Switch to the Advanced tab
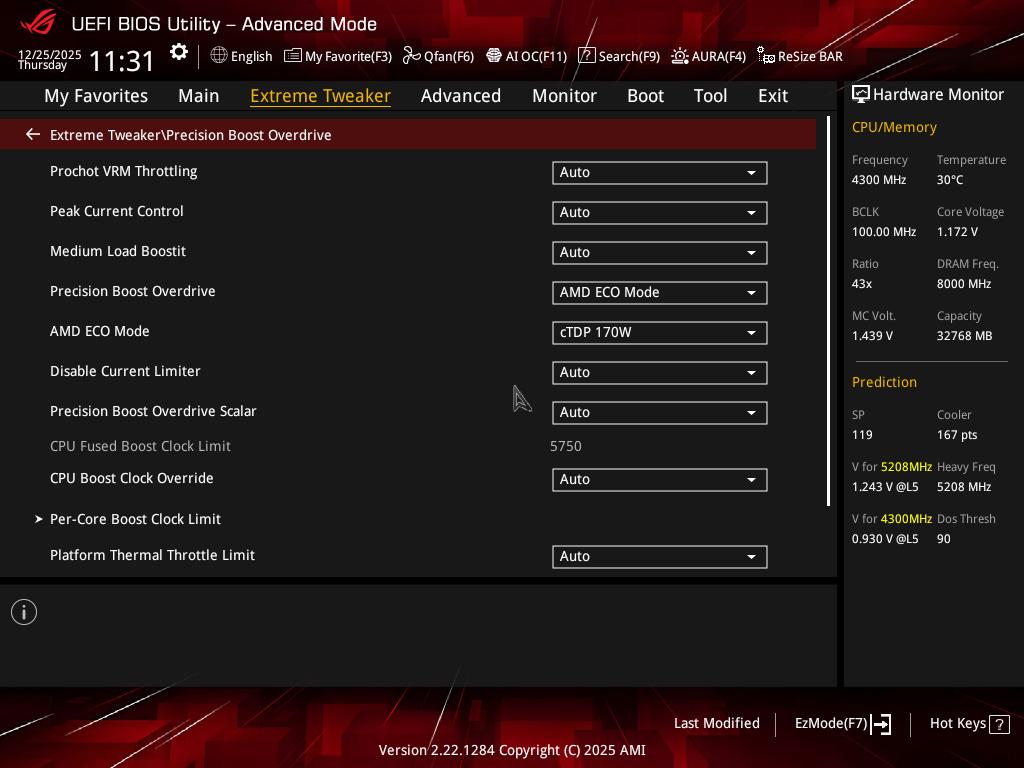Viewport: 1024px width, 768px height. pyautogui.click(x=460, y=96)
